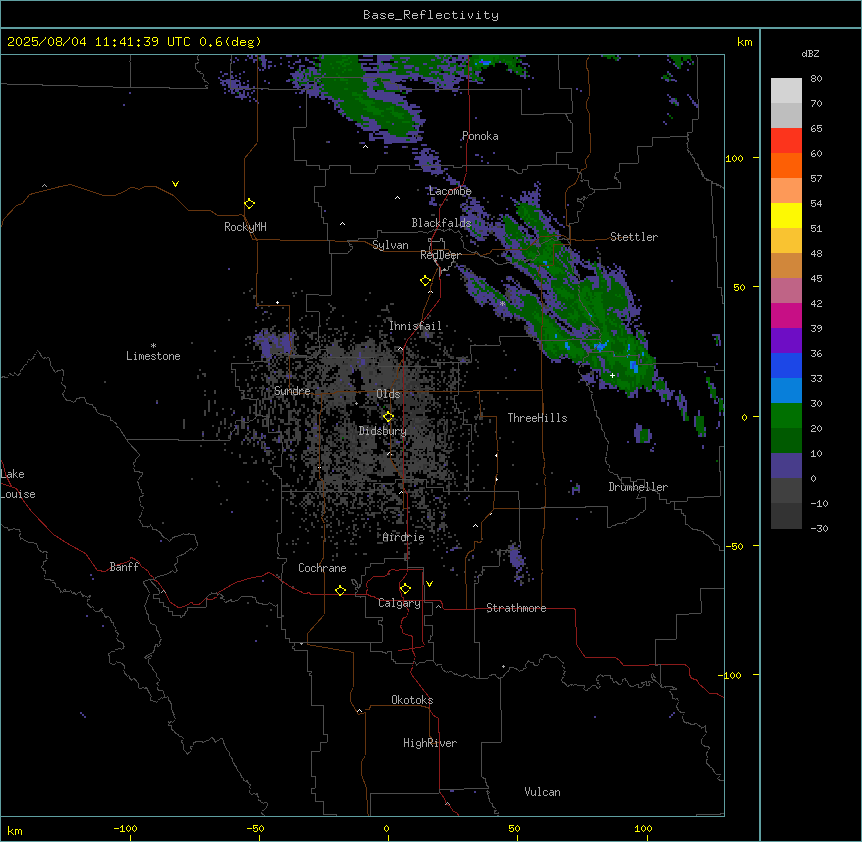Viewport: 862px width, 842px height.
Task: Pick the pink 45-42 dBZ color swatch
Action: pos(786,291)
